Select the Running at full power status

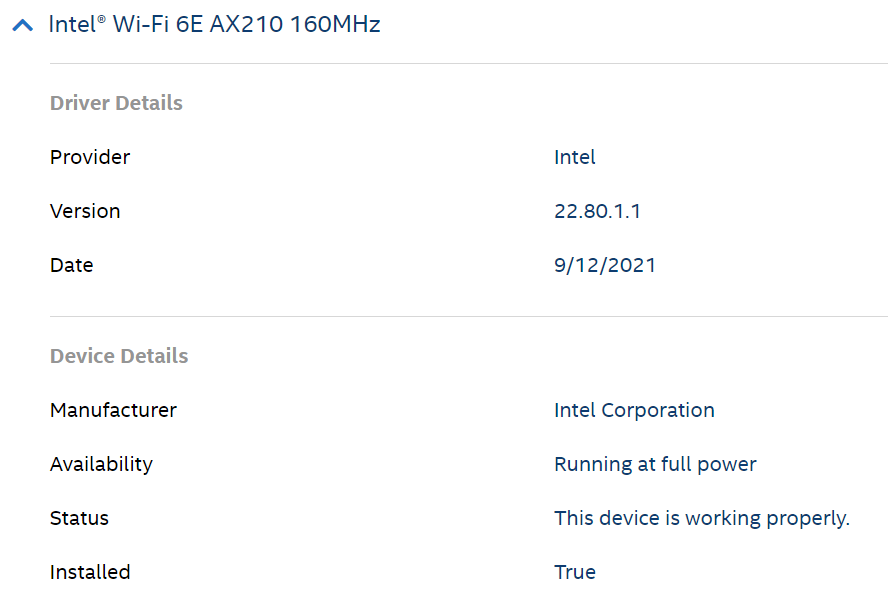tap(656, 464)
